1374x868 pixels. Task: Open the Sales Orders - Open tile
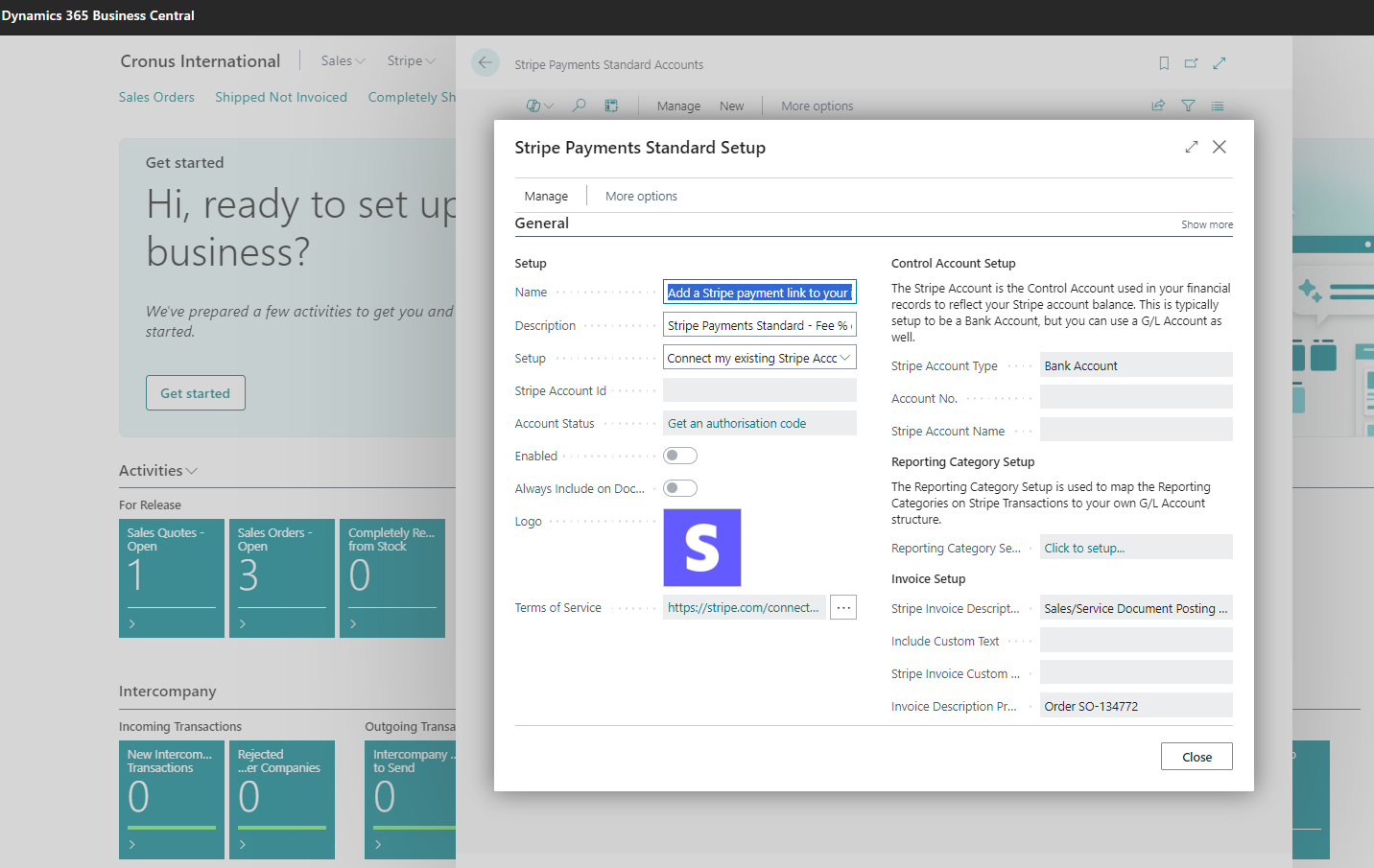[282, 578]
